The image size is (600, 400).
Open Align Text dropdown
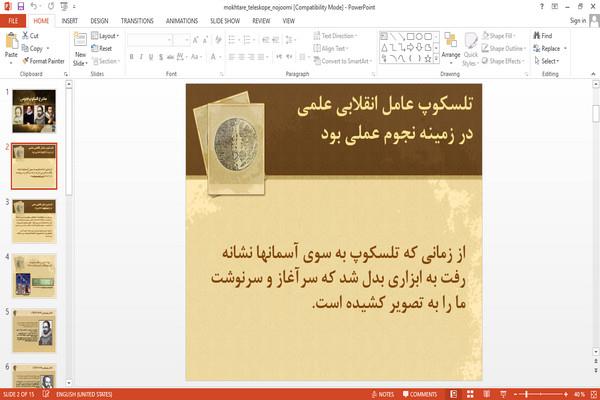(331, 48)
